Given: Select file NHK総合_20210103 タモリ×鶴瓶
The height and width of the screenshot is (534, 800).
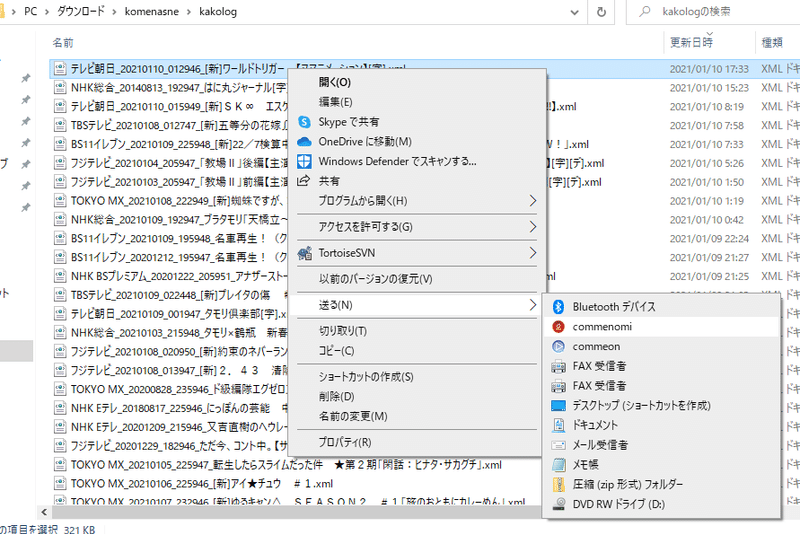Looking at the screenshot, I should (179, 333).
